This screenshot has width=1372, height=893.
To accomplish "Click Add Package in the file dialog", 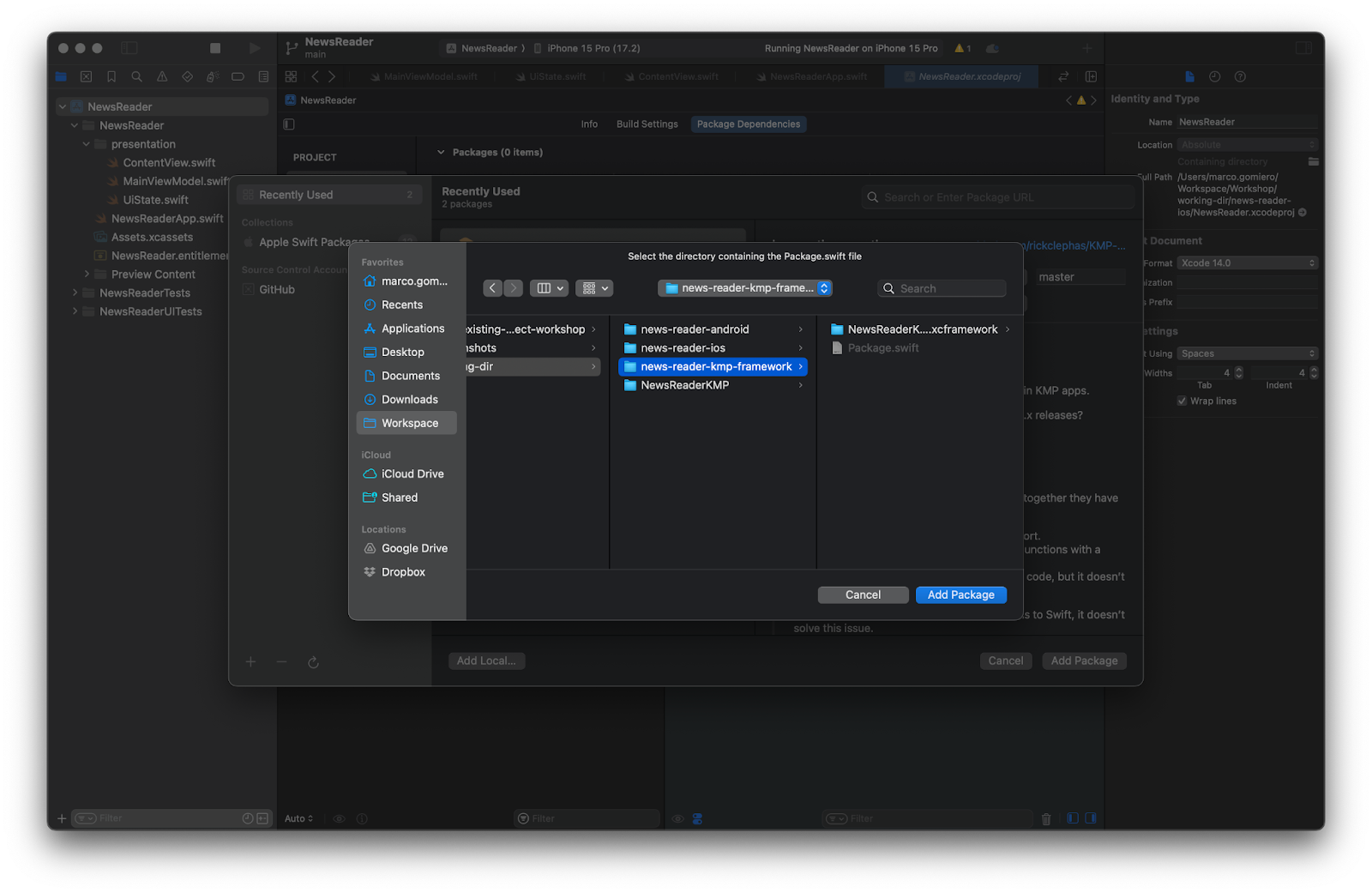I will pyautogui.click(x=960, y=594).
